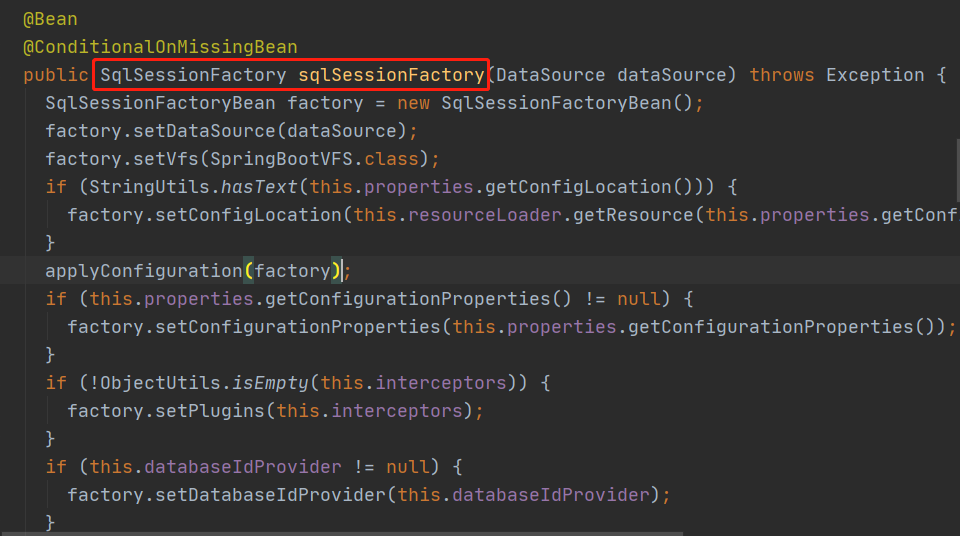Click the StringUtils.hasText method call

(193, 187)
